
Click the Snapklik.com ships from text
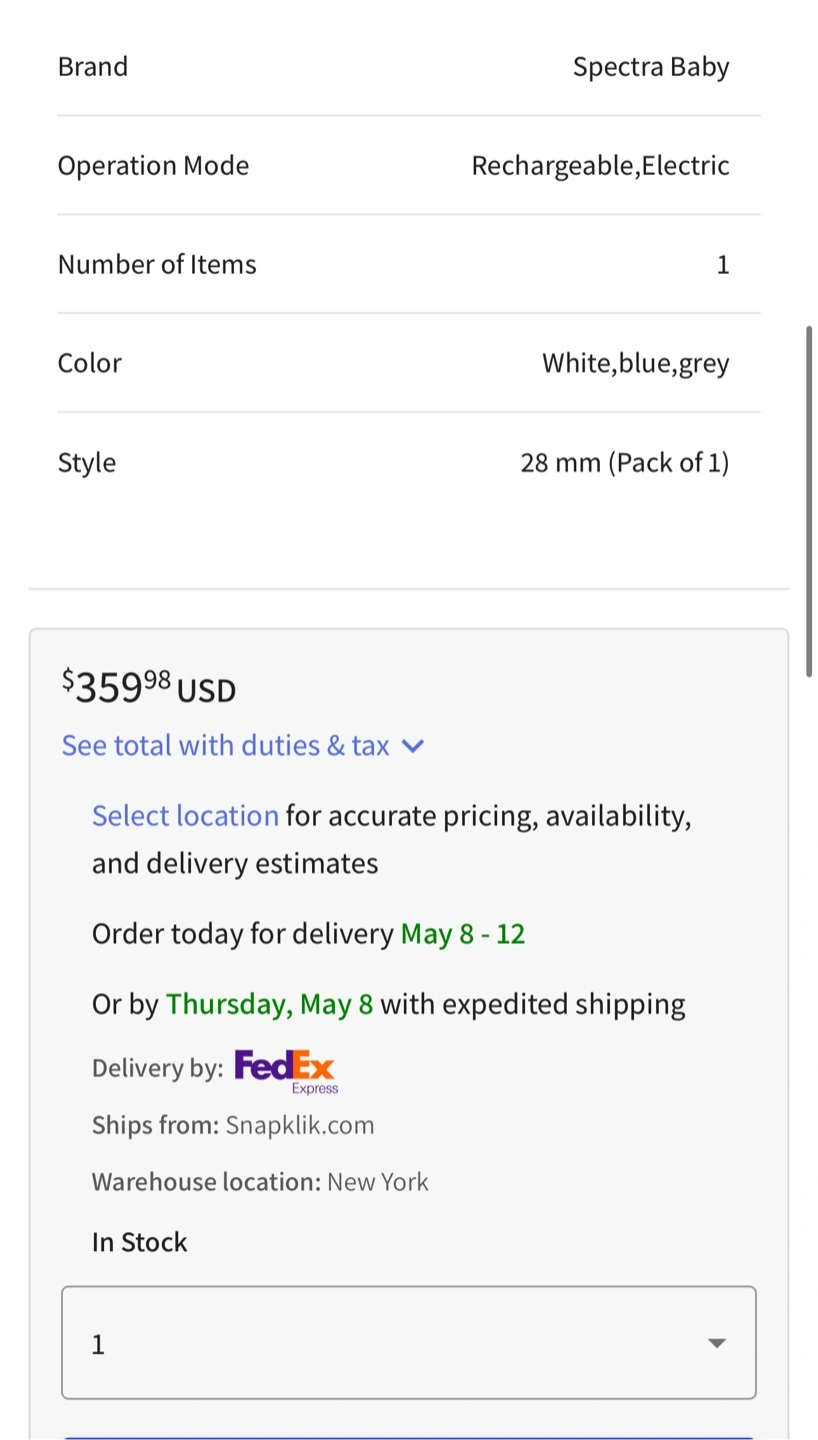tap(300, 1125)
